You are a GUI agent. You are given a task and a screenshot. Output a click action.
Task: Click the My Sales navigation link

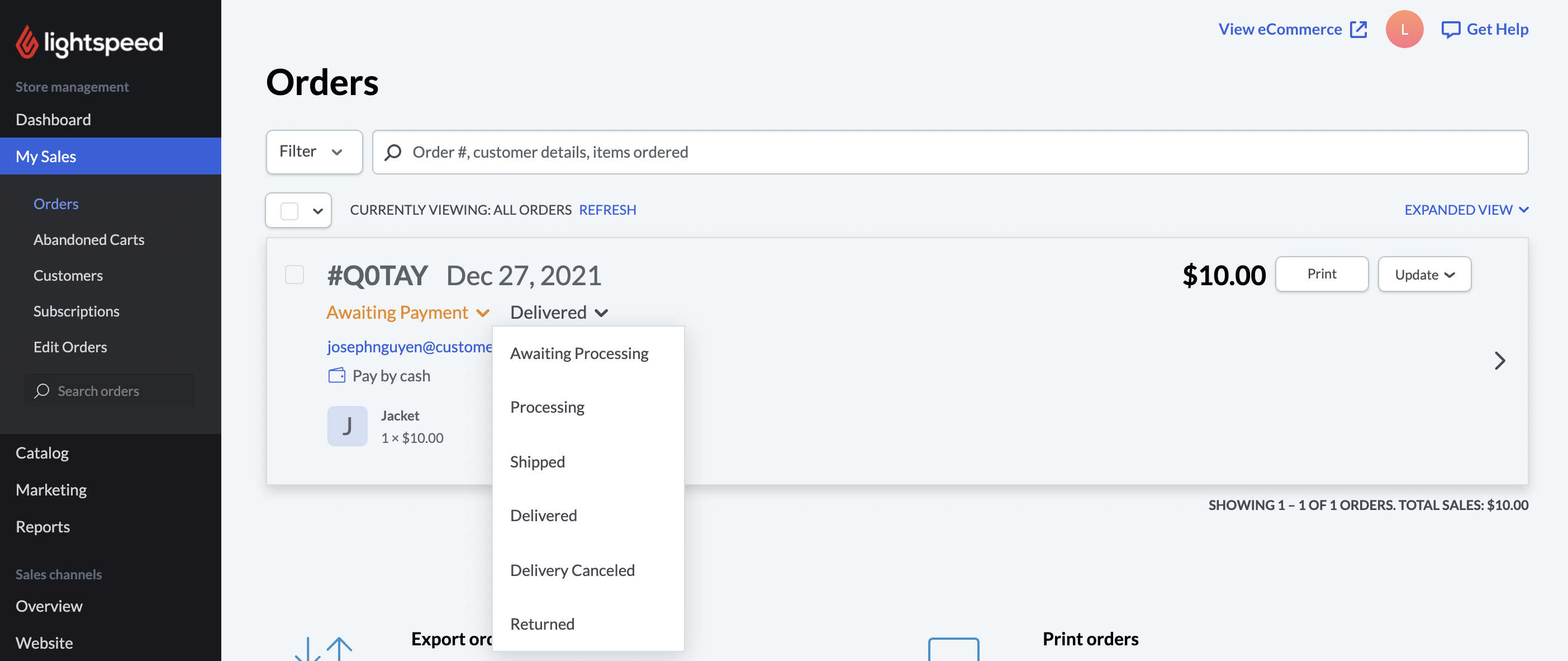pos(110,156)
